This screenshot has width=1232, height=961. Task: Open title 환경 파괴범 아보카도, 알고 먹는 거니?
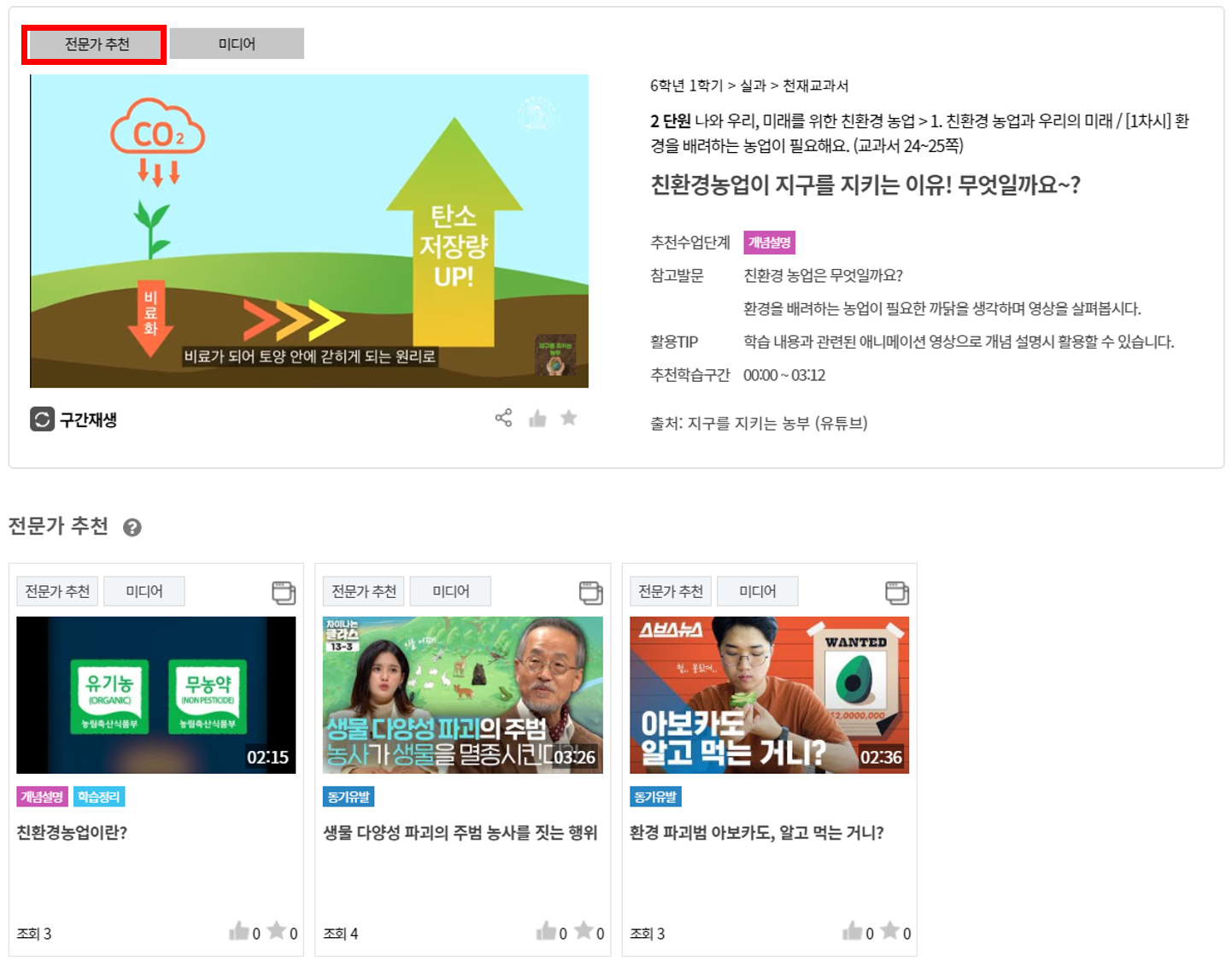756,832
